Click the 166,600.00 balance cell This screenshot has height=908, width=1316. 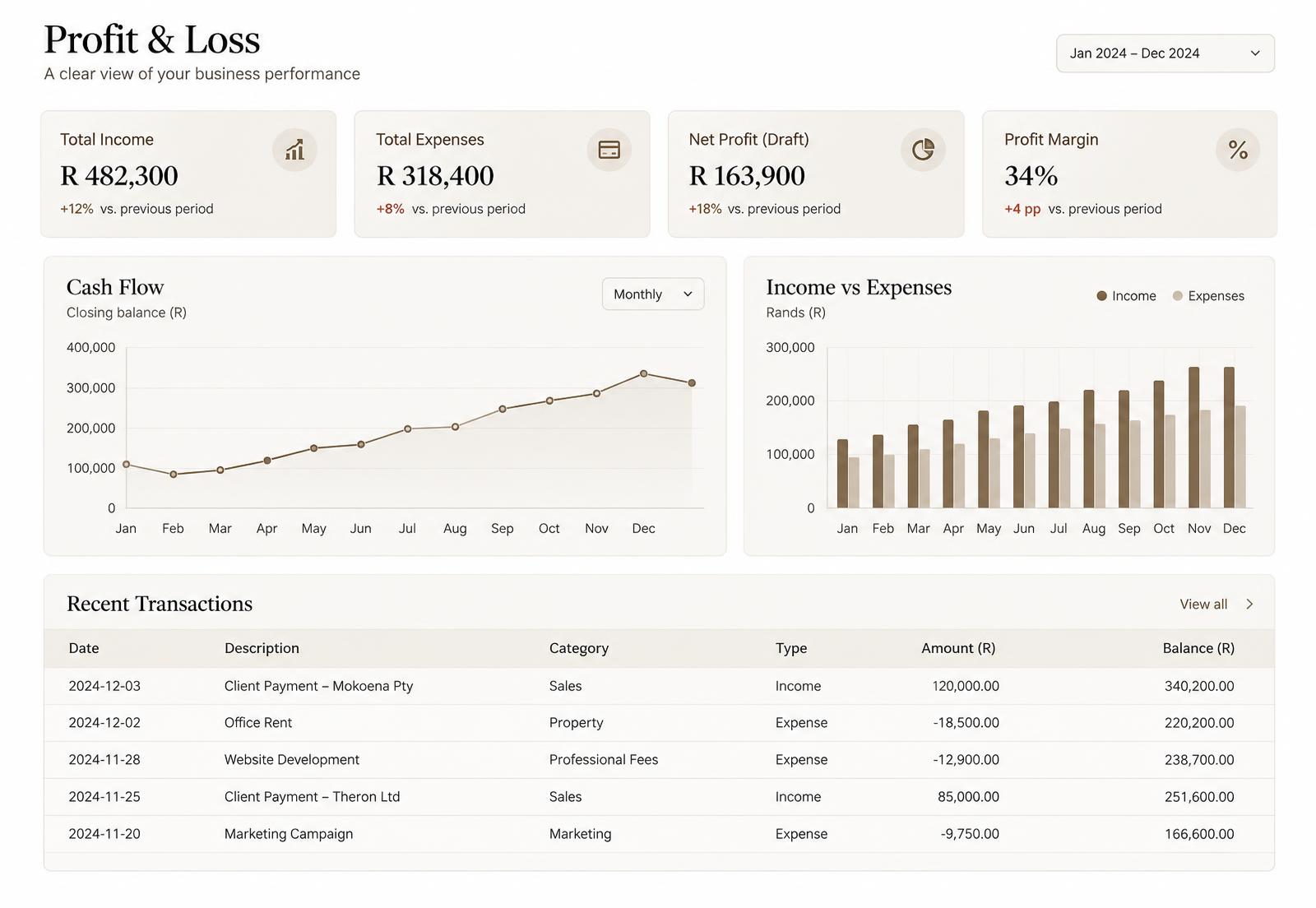point(1199,834)
